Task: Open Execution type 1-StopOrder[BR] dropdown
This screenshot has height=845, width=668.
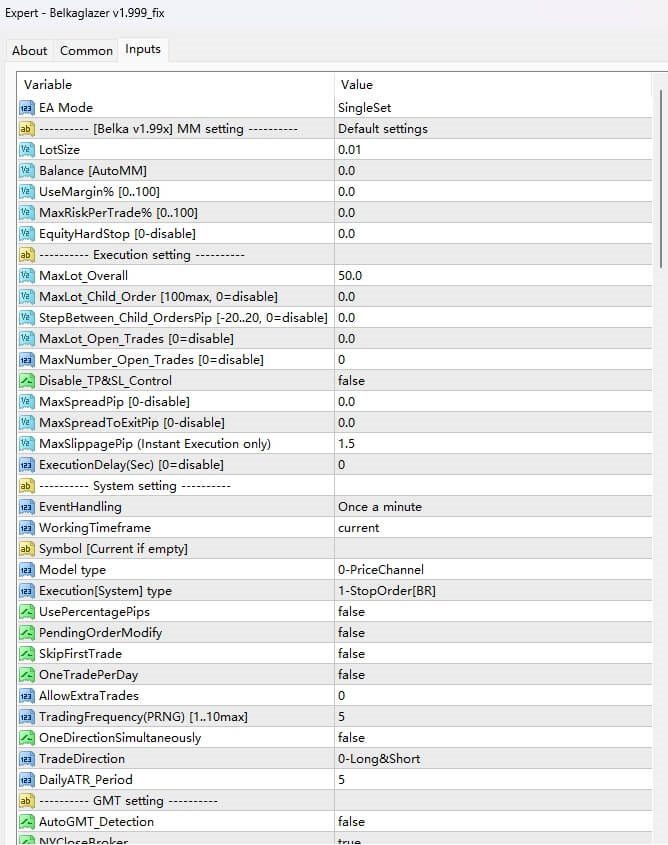Action: tap(386, 590)
